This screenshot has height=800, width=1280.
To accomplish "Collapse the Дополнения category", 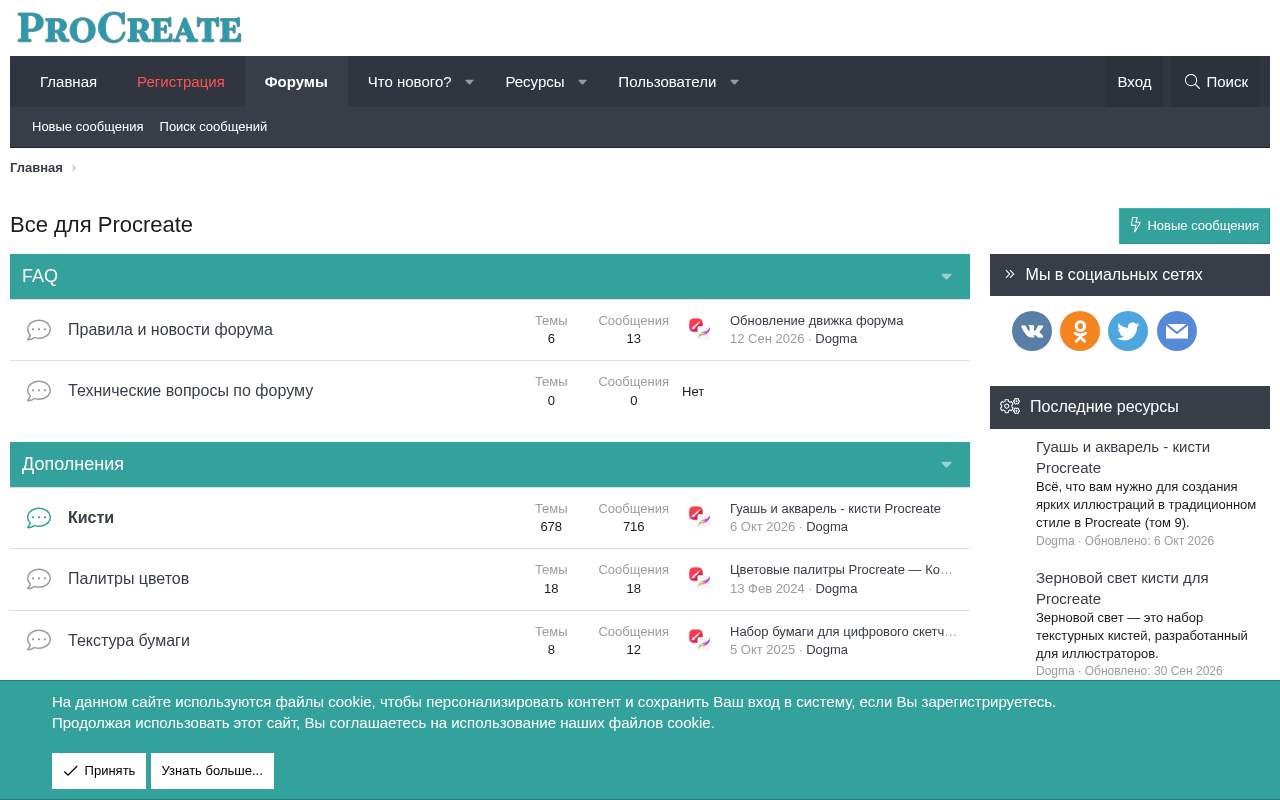I will 946,465.
